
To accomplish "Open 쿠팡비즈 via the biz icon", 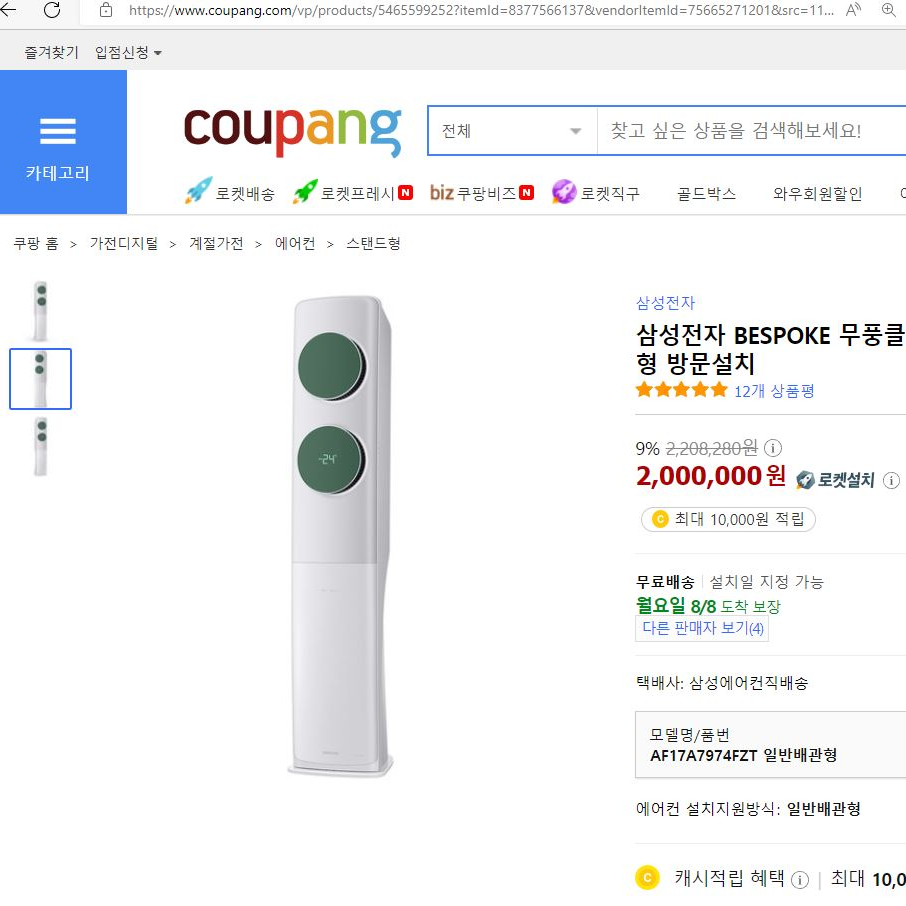I will click(x=440, y=192).
